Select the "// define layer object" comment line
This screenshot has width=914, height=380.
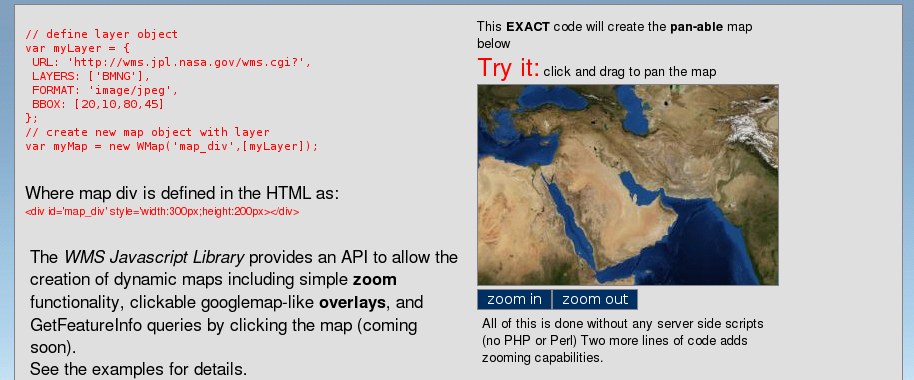point(101,34)
